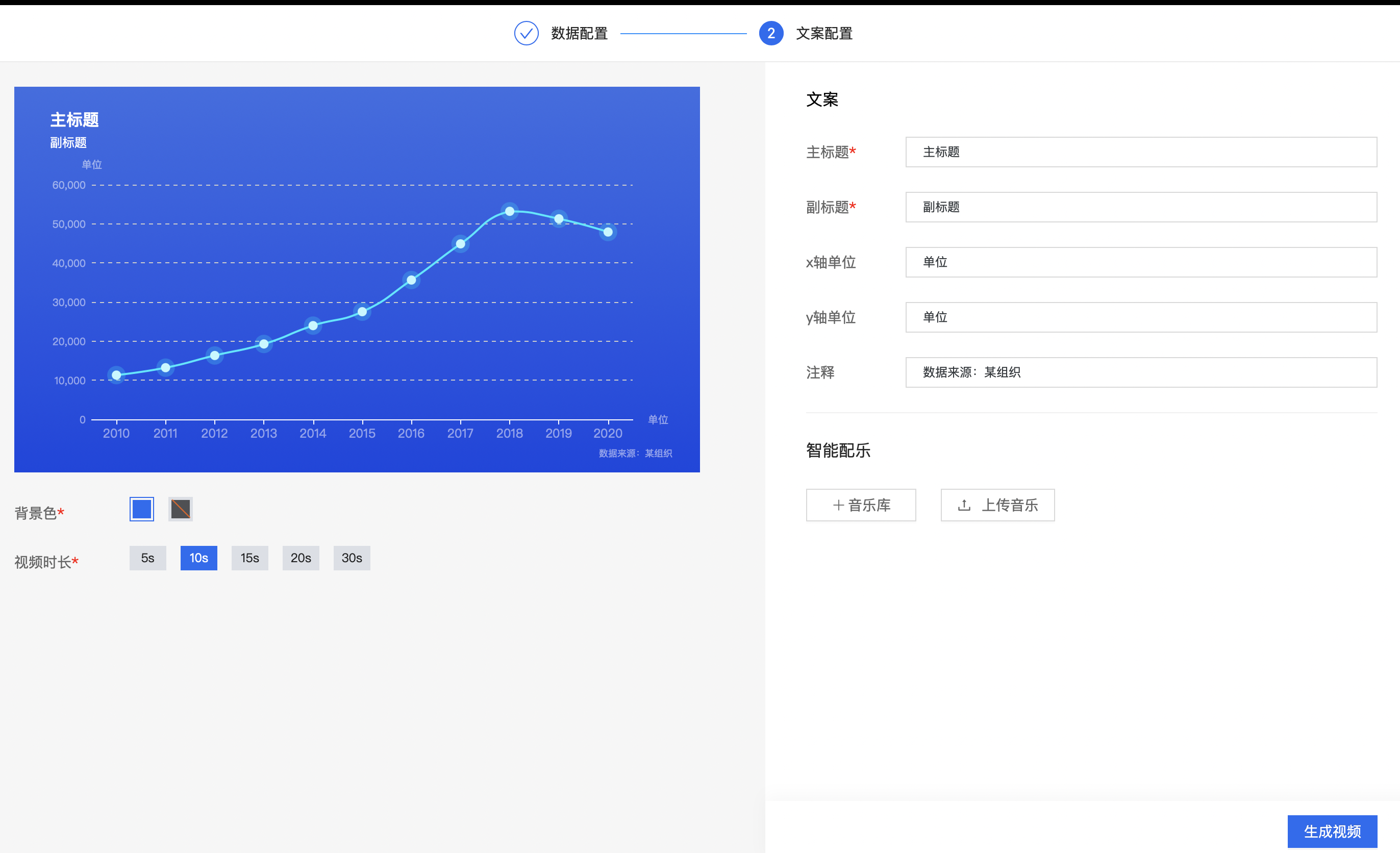Click the 2010 data point on chart
This screenshot has width=1400, height=853.
click(x=116, y=375)
